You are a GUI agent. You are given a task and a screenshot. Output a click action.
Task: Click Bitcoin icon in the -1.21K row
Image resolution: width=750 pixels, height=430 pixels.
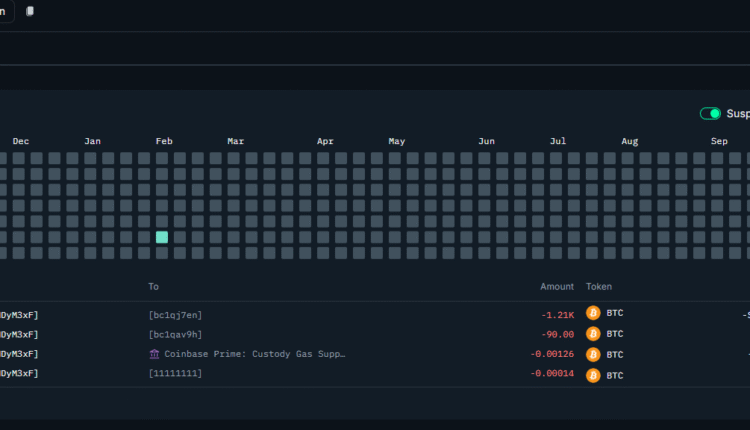593,314
